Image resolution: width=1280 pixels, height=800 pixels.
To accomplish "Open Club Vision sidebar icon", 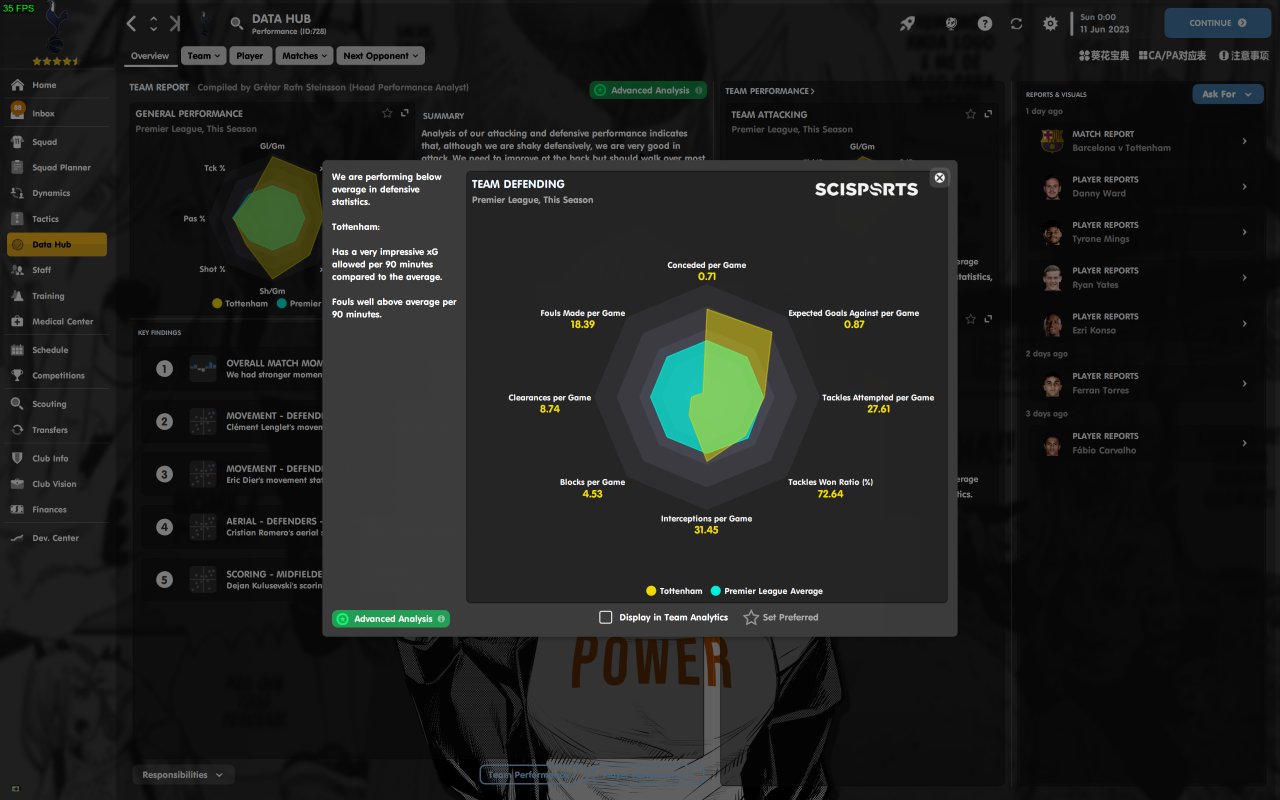I will pos(17,484).
